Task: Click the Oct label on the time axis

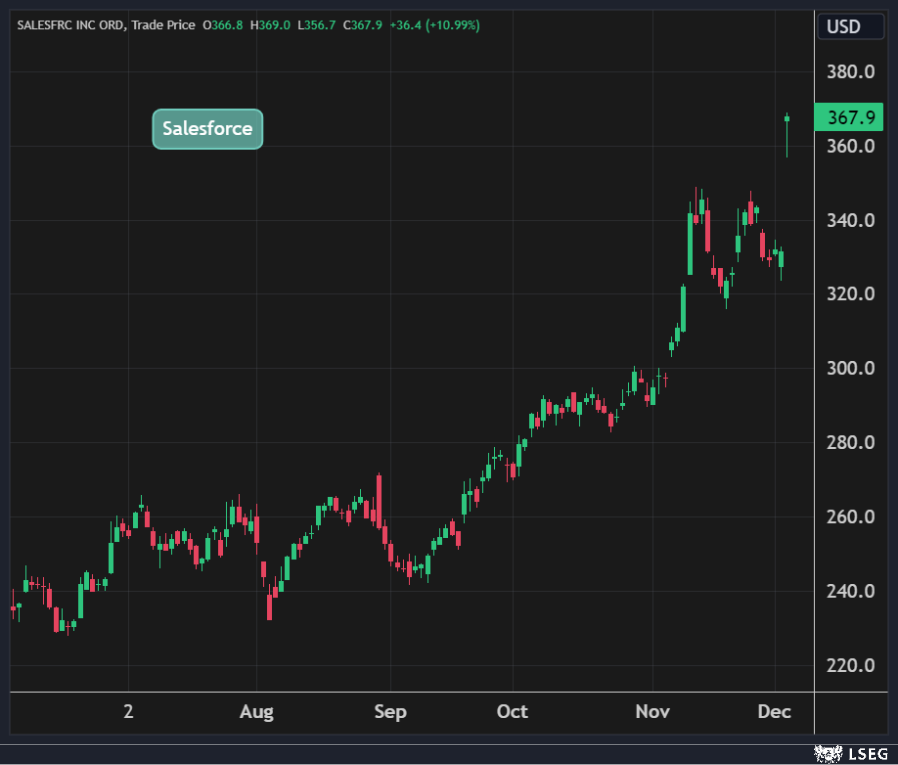Action: 512,712
